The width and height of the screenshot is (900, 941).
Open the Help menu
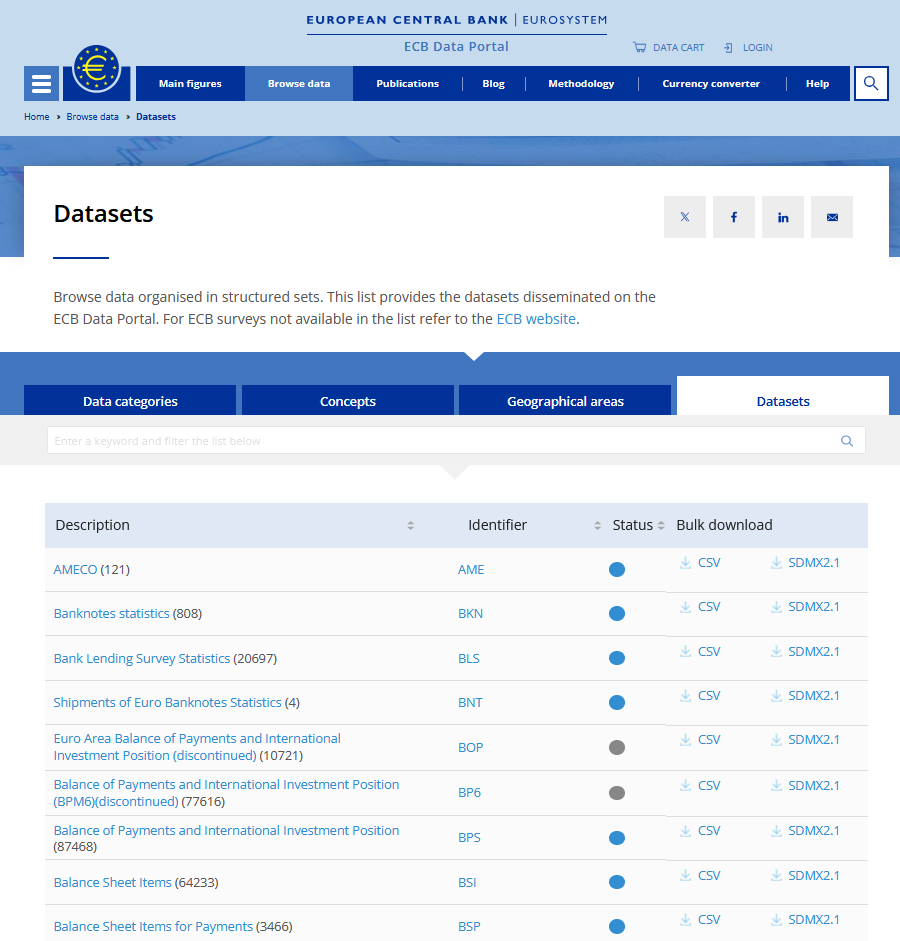pyautogui.click(x=817, y=83)
